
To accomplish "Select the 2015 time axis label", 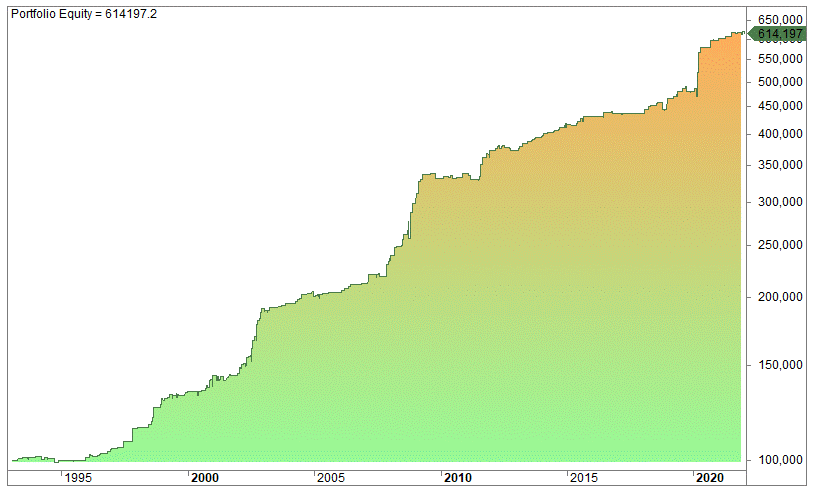I will 585,477.
